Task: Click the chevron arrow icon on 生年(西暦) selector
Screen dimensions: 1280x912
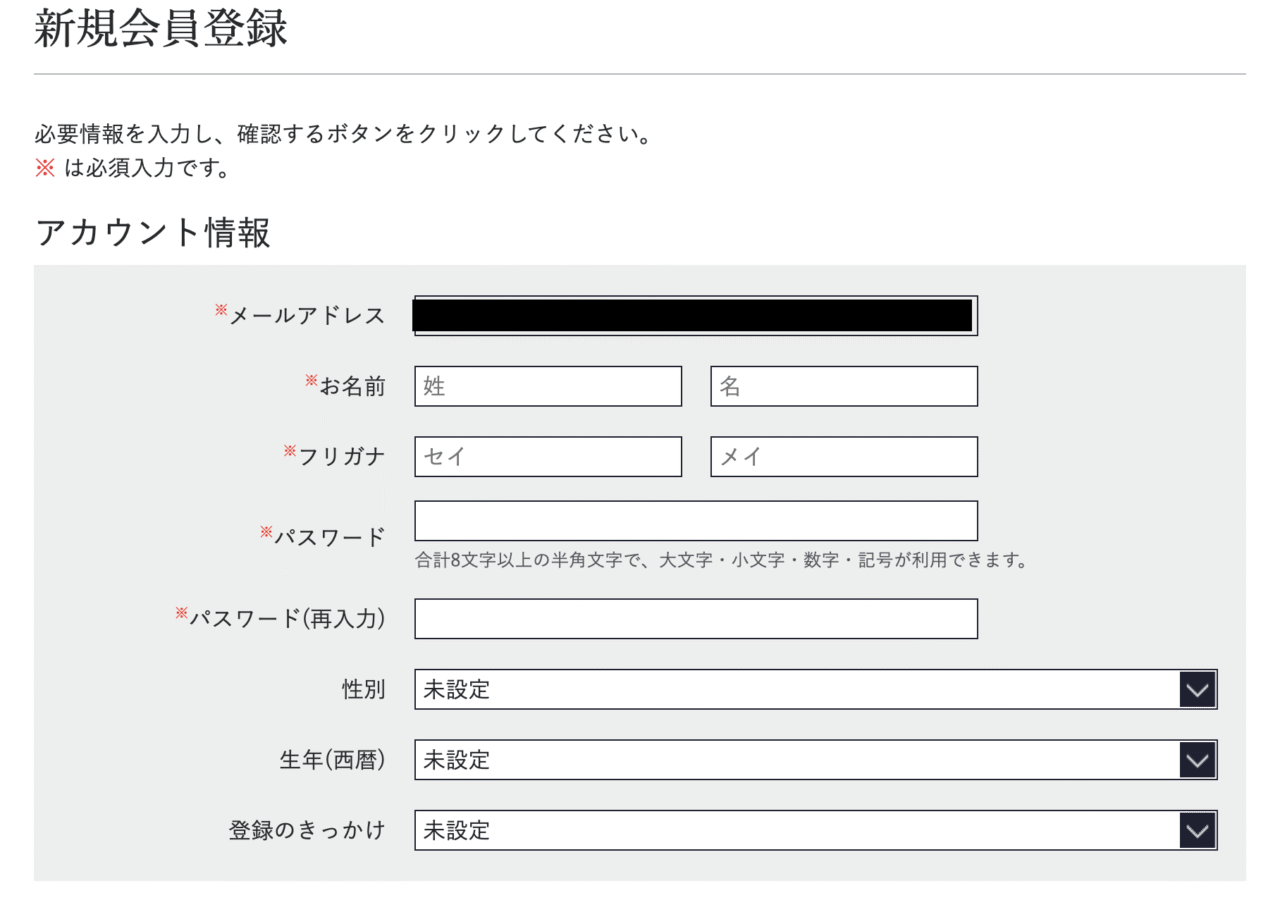Action: pos(1197,760)
